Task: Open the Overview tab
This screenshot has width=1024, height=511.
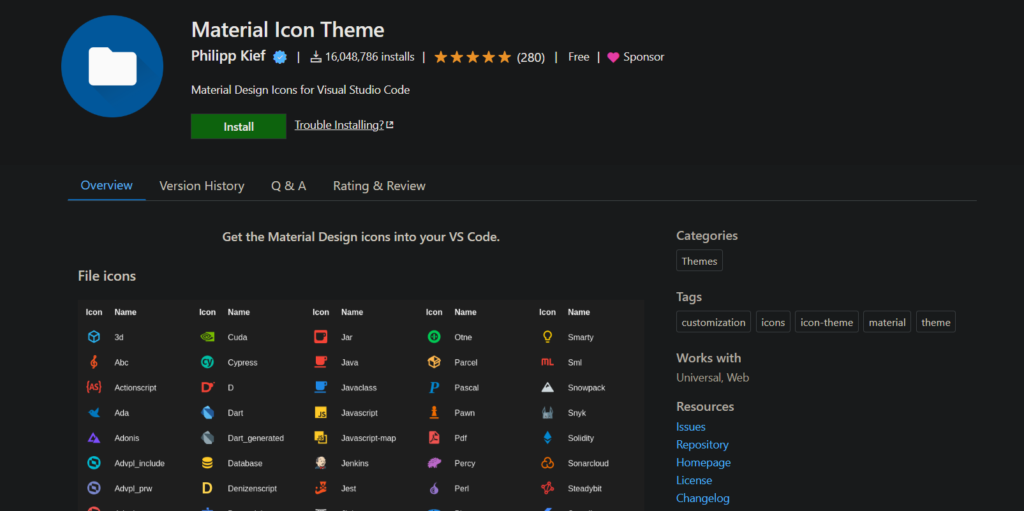Action: pos(106,186)
